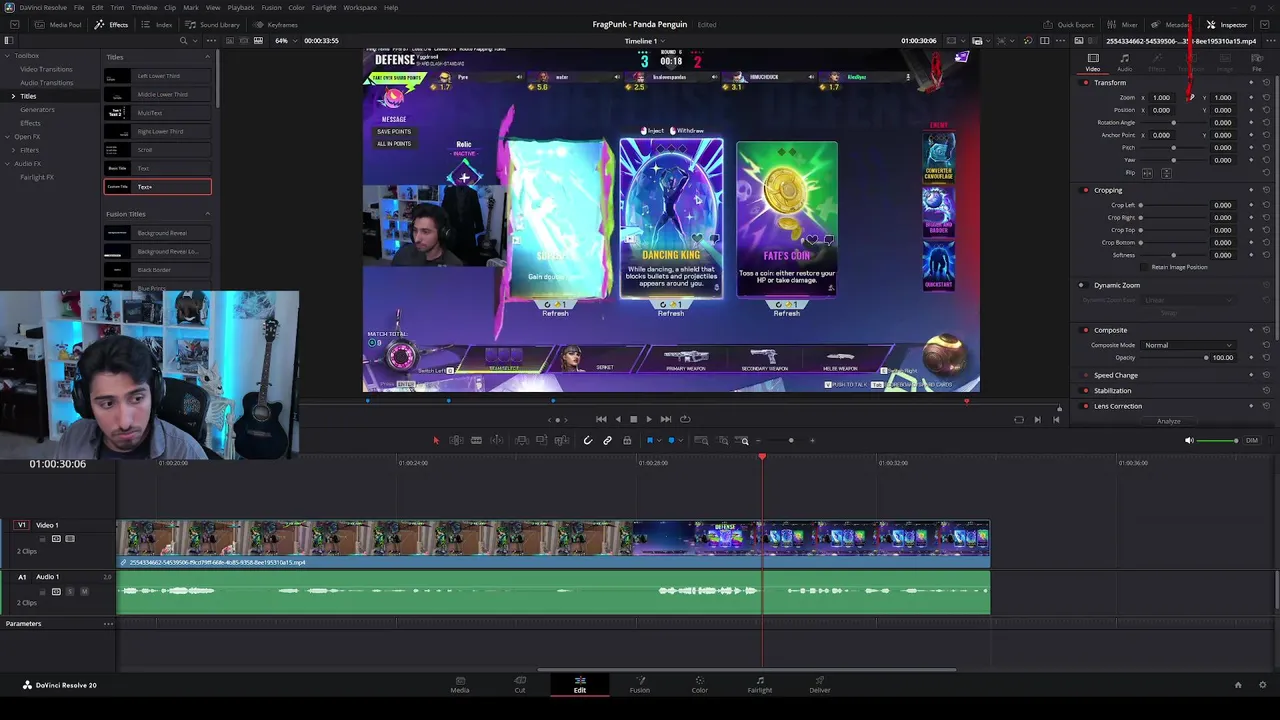Collapse the Open FX section
Viewport: 1280px width, 720px height.
[5, 137]
